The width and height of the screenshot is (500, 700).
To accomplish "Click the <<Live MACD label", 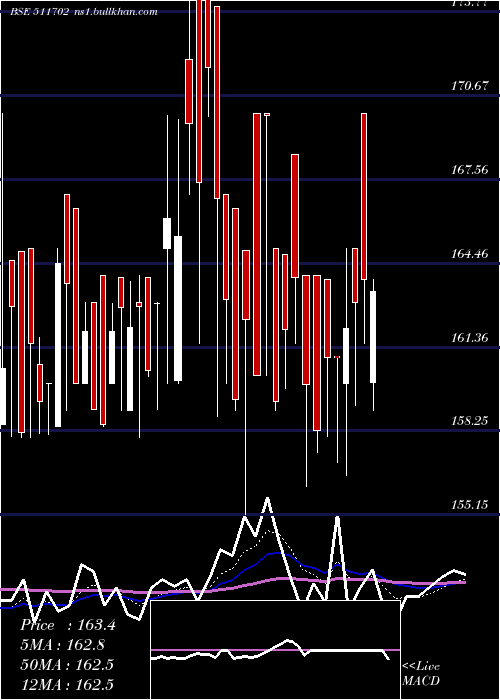I will coord(421,673).
